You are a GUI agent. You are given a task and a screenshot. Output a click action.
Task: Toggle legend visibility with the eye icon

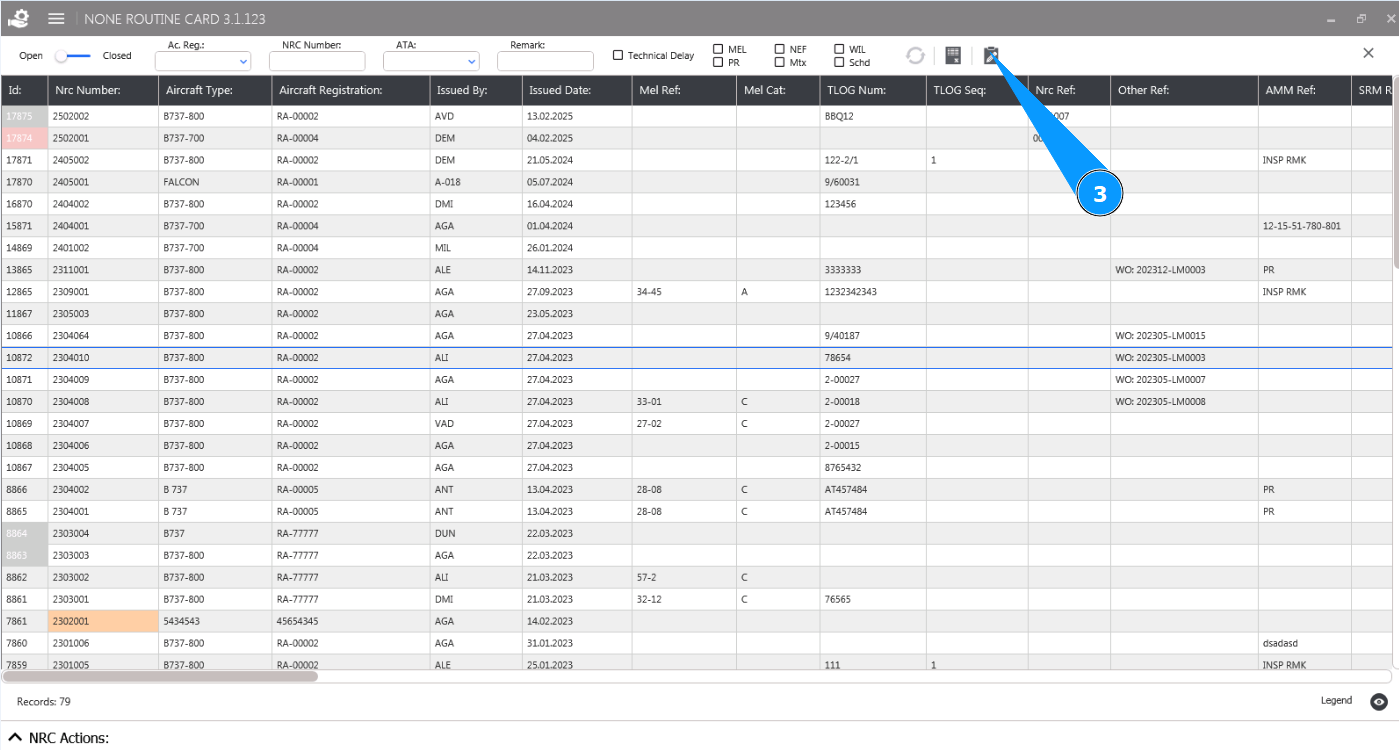tap(1379, 702)
